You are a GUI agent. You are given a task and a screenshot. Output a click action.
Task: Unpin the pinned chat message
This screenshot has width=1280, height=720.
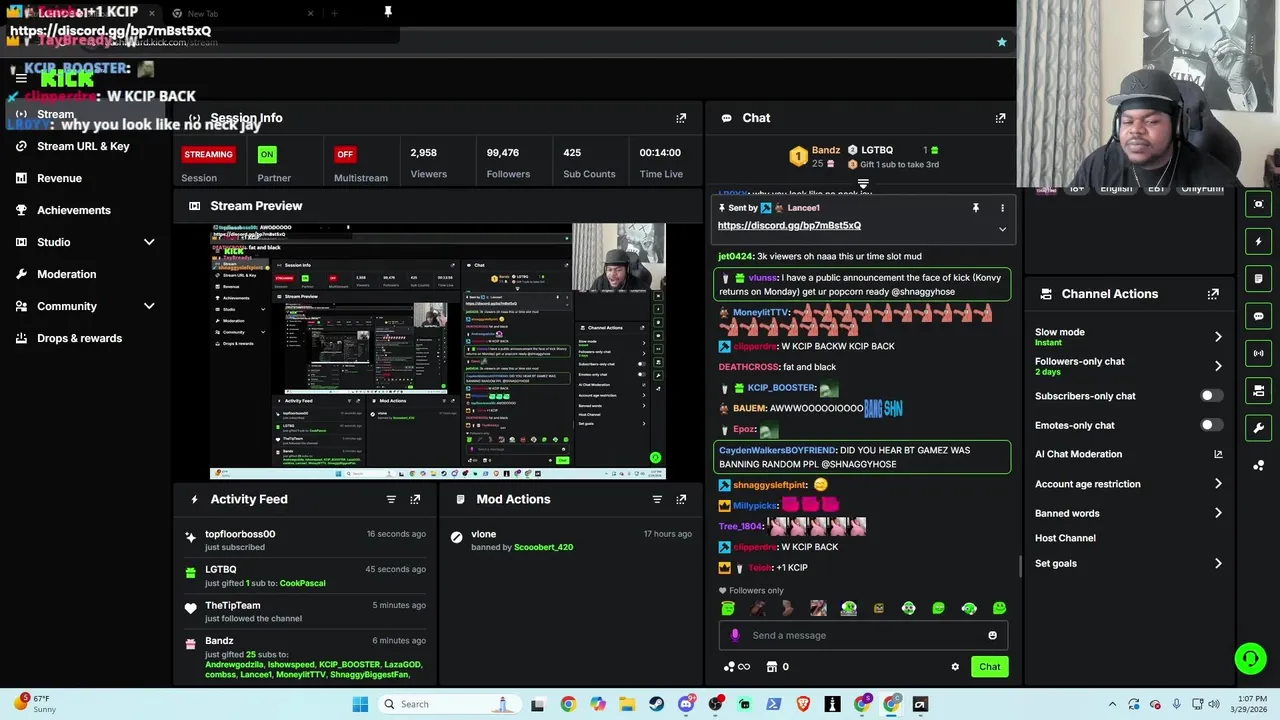click(975, 208)
